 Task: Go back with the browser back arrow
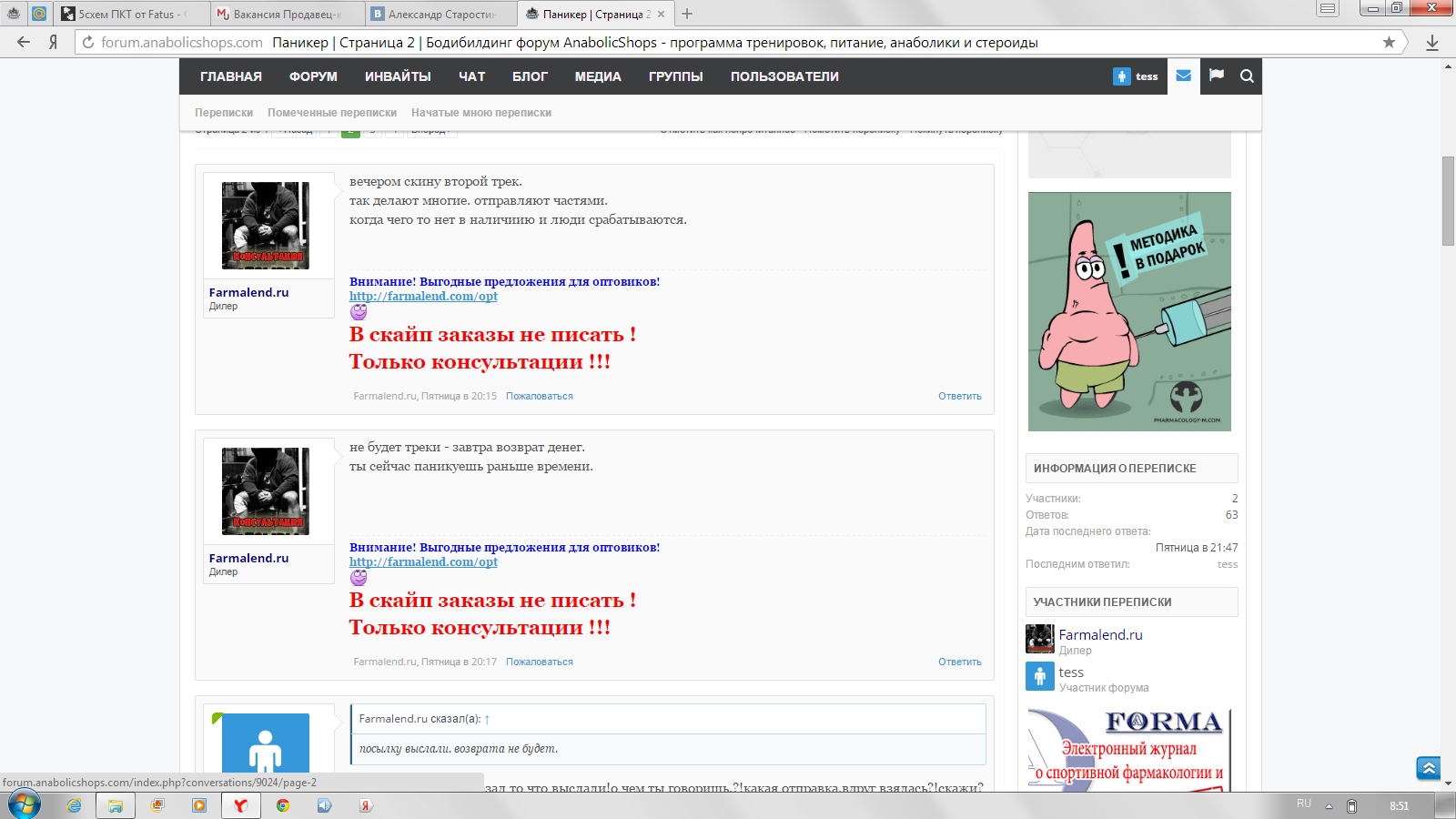click(x=24, y=42)
